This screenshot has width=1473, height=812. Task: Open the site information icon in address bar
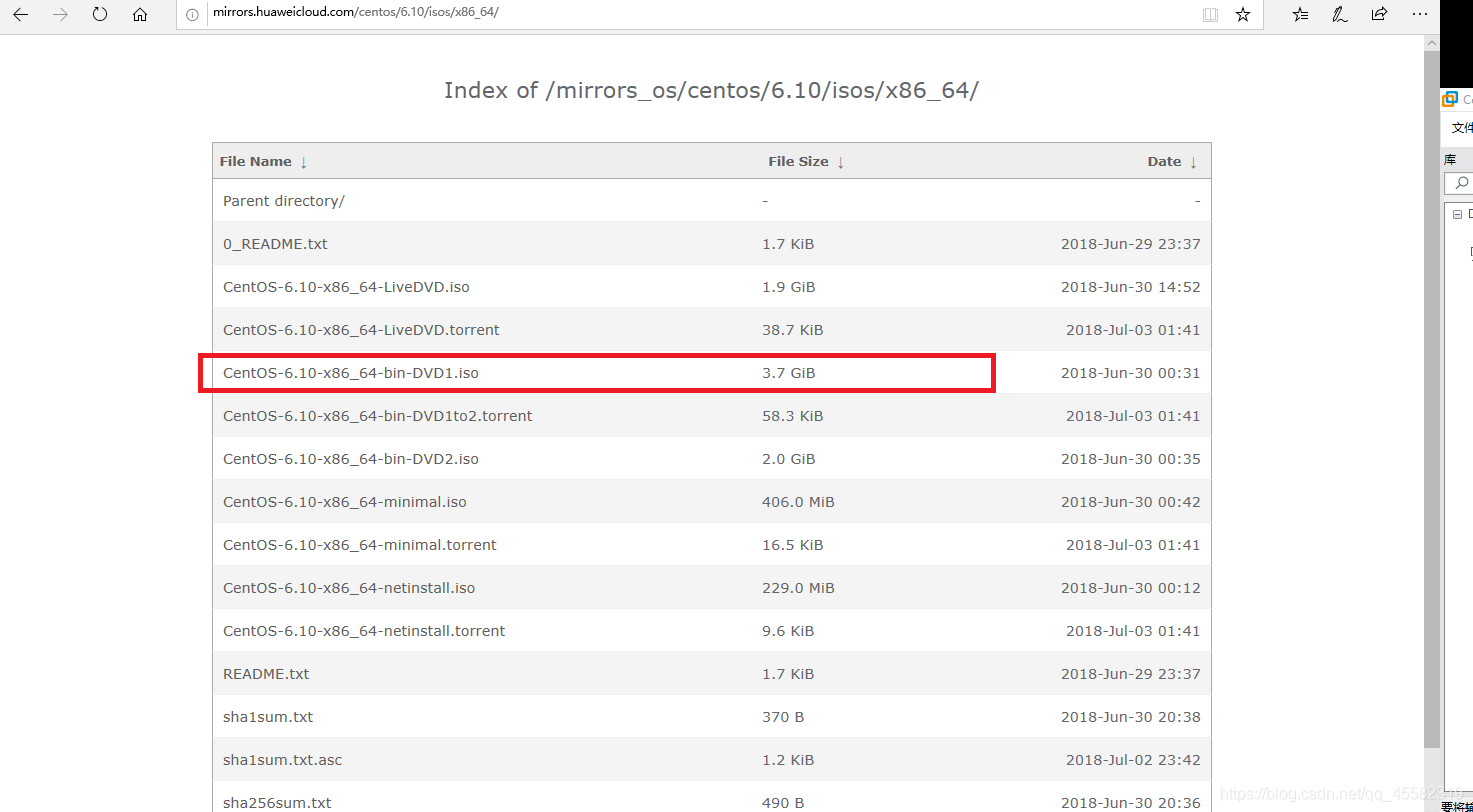click(x=193, y=15)
